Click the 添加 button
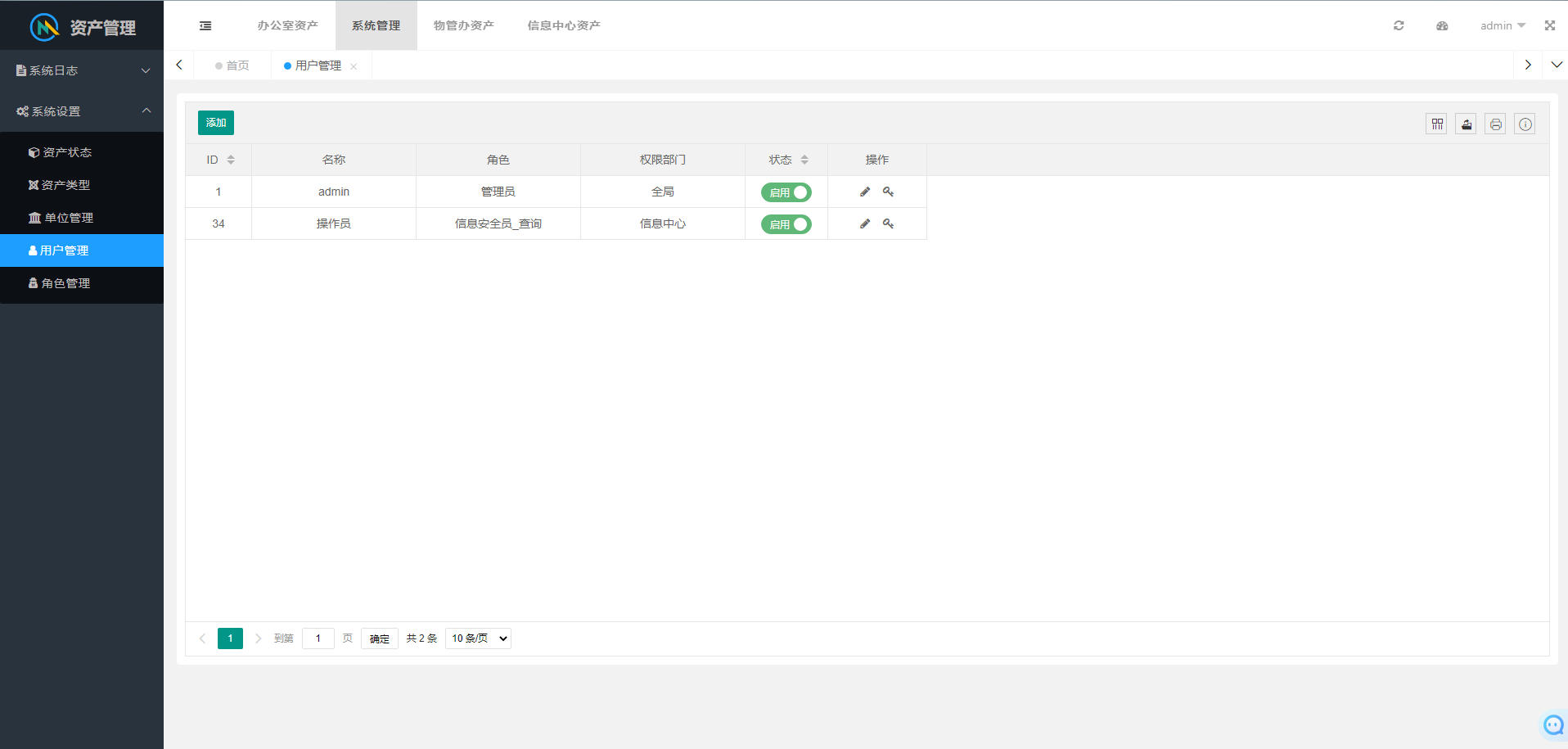Screen dimensions: 1568x749 (216, 123)
